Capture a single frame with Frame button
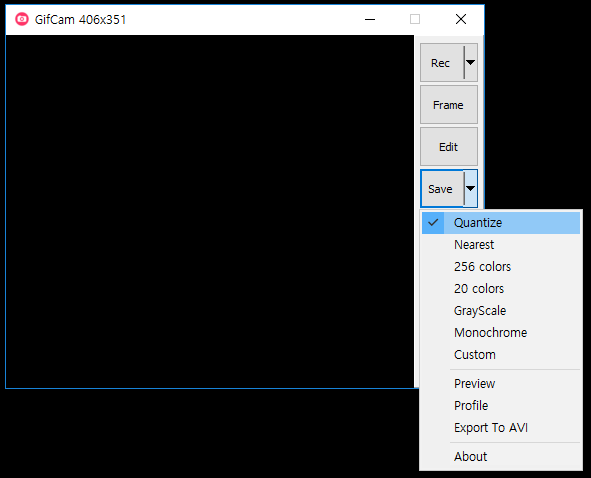591x478 pixels. [449, 105]
